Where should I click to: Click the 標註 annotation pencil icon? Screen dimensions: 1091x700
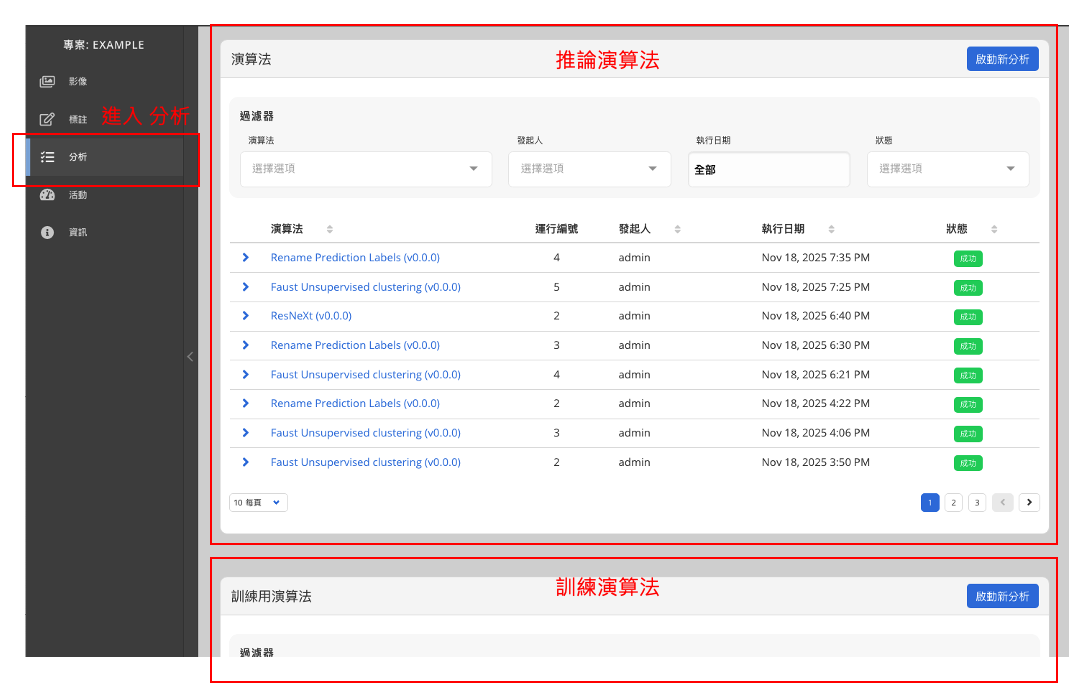(47, 119)
